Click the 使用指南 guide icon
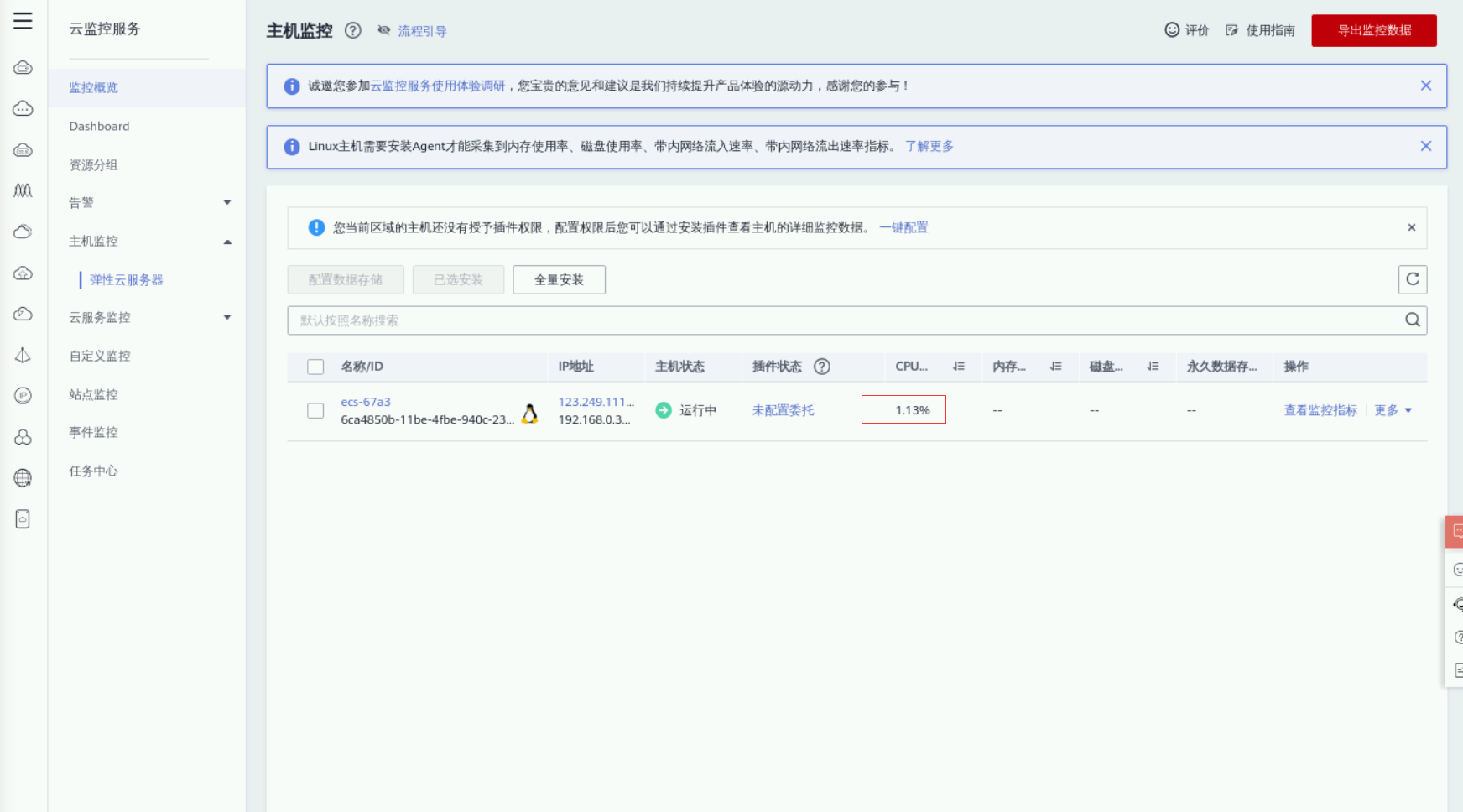1463x812 pixels. (x=1231, y=30)
